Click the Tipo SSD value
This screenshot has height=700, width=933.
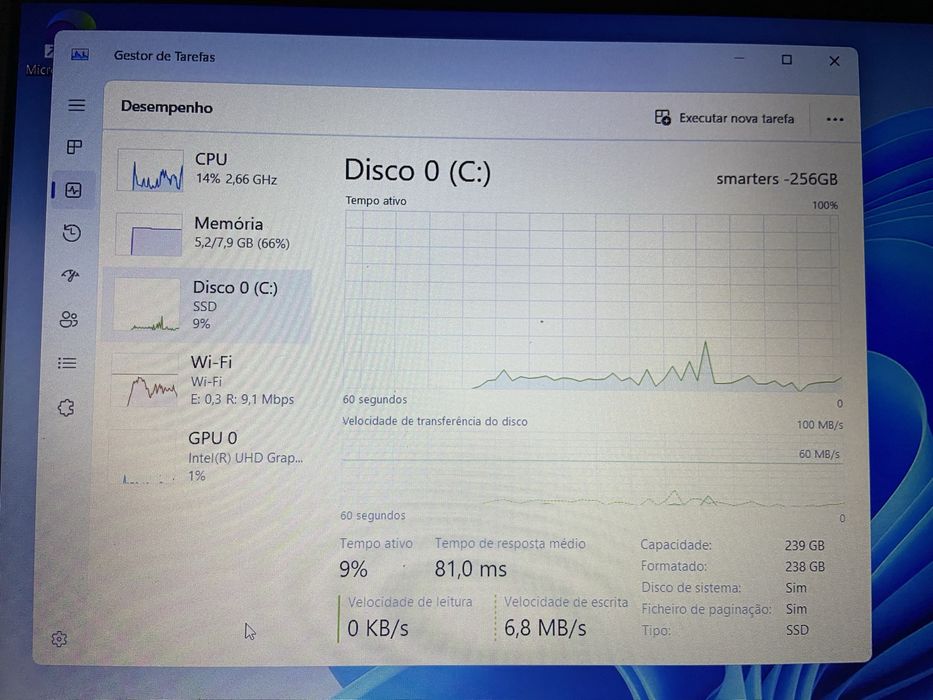(x=797, y=630)
